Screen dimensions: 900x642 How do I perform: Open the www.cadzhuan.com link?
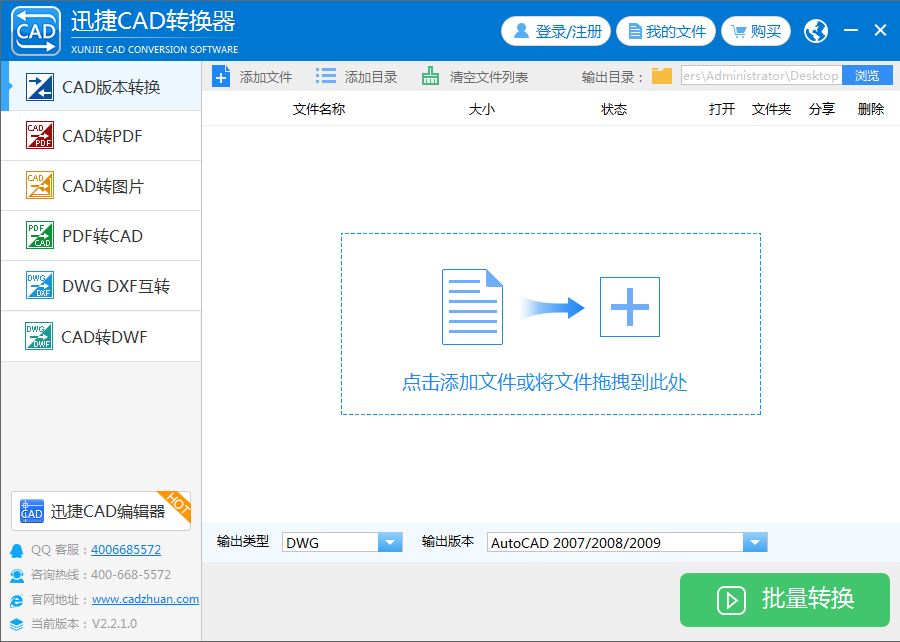point(145,599)
